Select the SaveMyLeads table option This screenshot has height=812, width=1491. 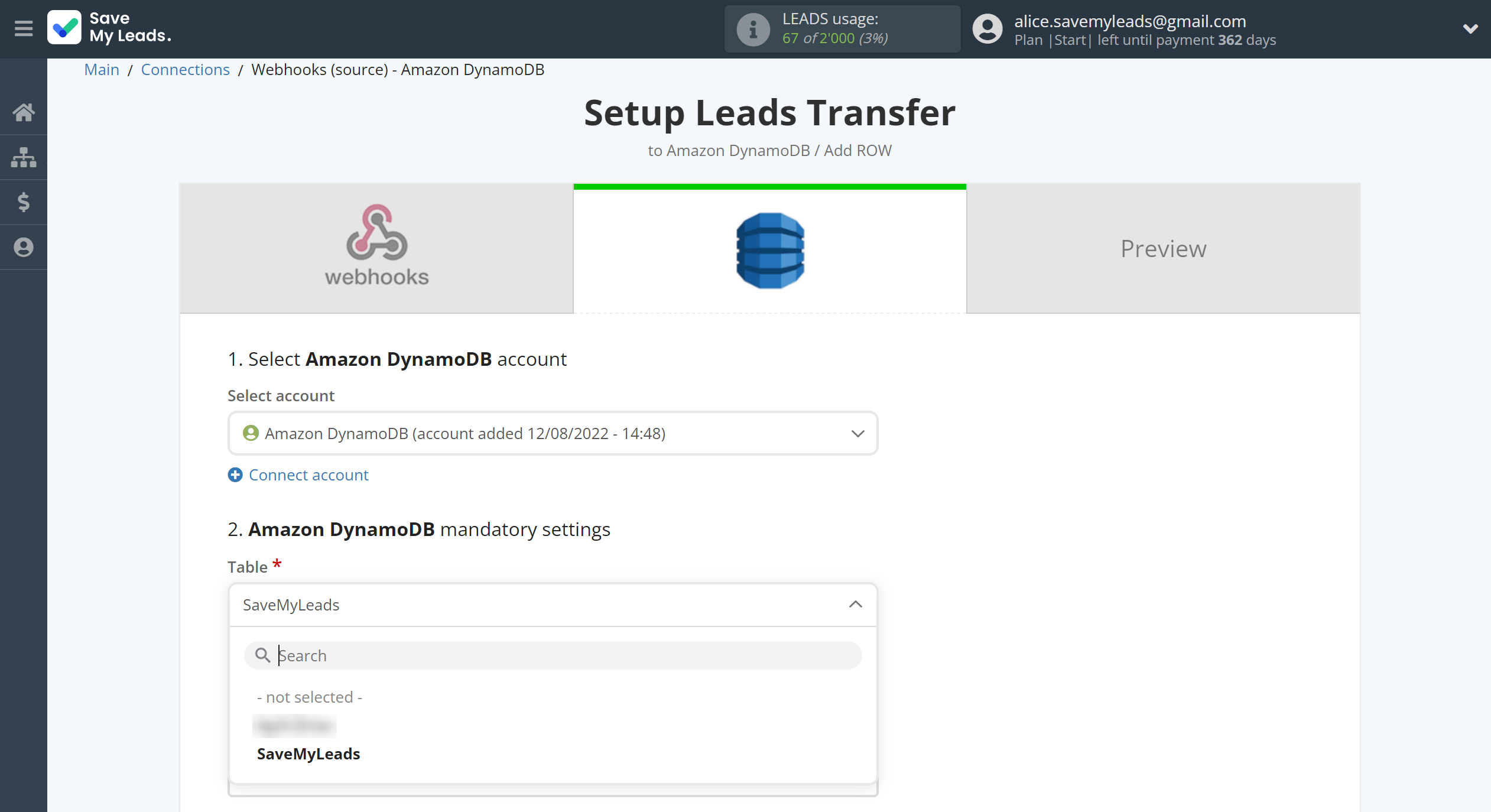click(x=308, y=754)
